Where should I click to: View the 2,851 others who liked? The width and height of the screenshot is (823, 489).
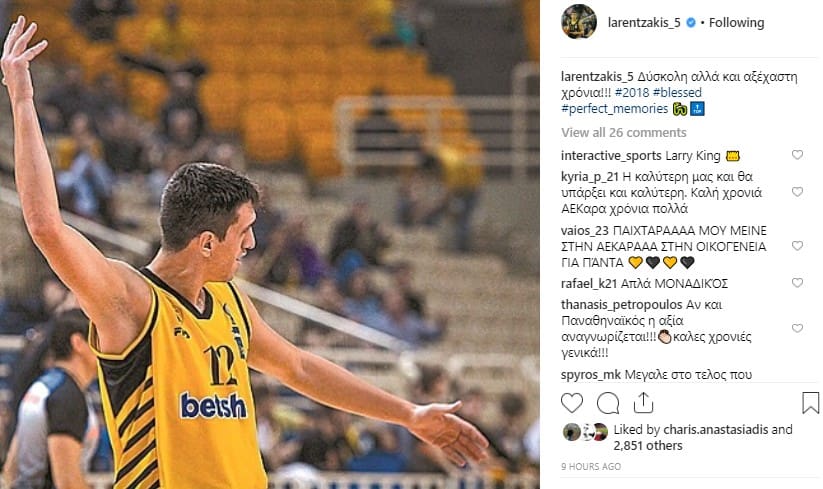pos(648,445)
